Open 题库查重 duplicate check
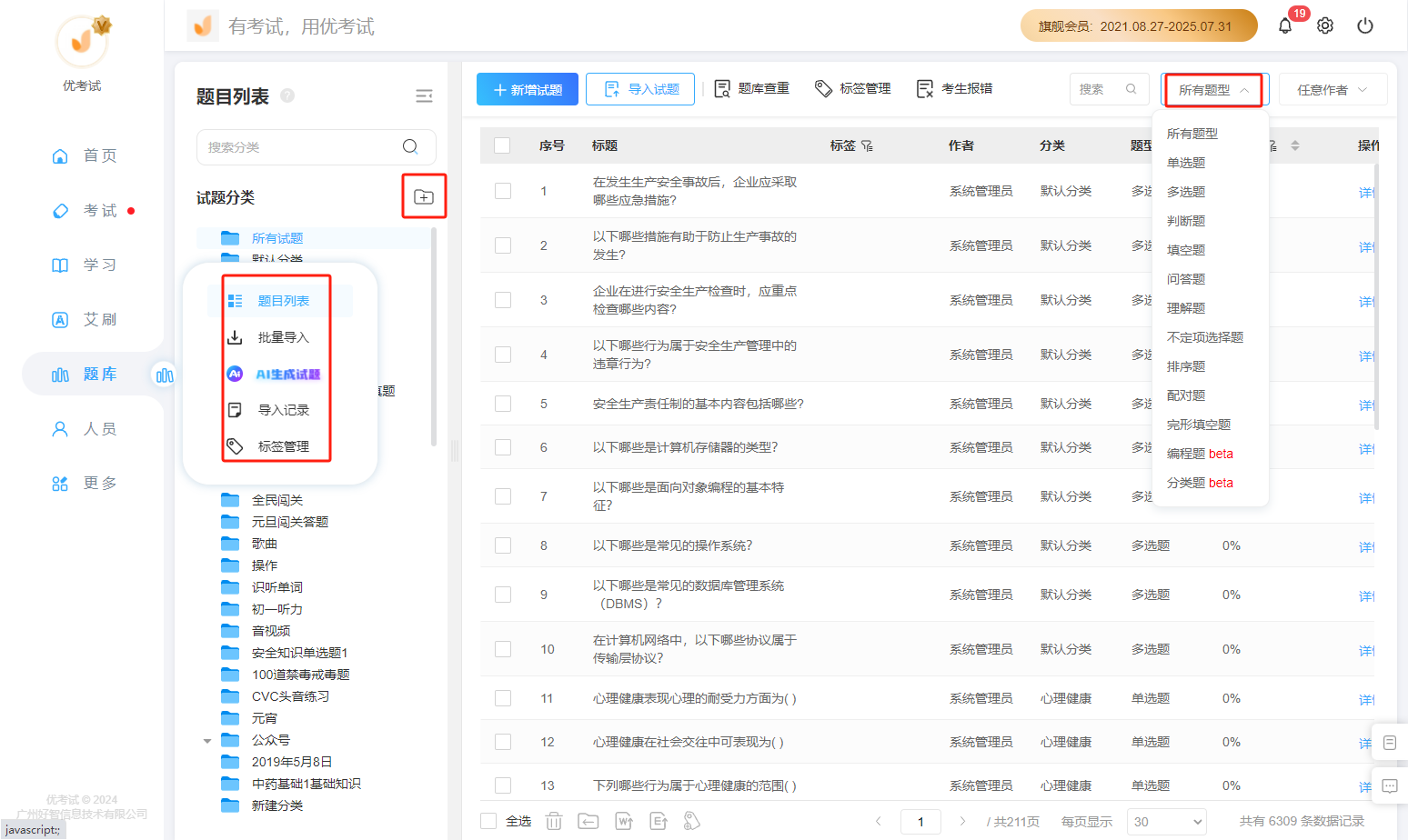Image resolution: width=1408 pixels, height=840 pixels. click(751, 88)
